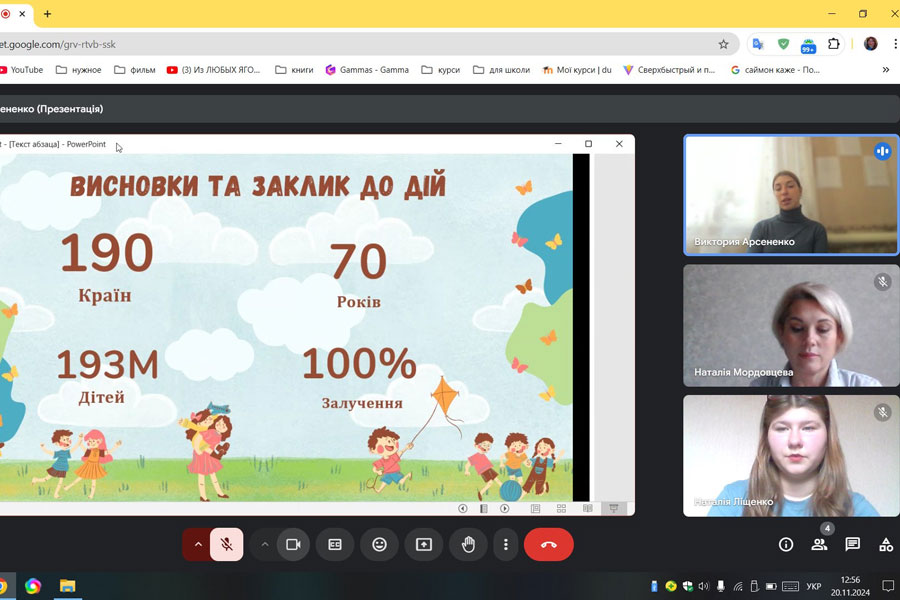Viewport: 900px width, 600px height.
Task: Leave the call with red button
Action: [548, 544]
